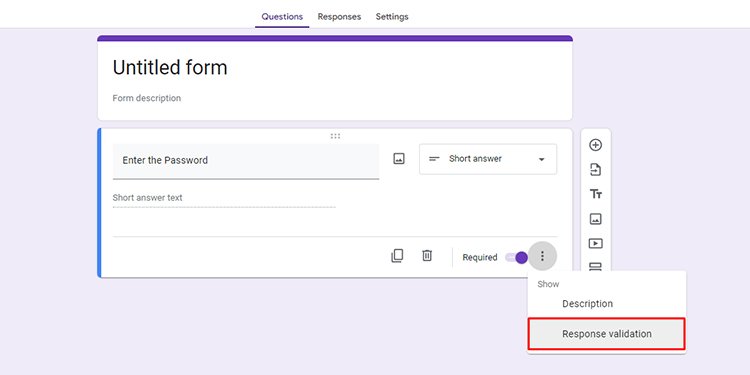Select the Questions tab

[282, 17]
